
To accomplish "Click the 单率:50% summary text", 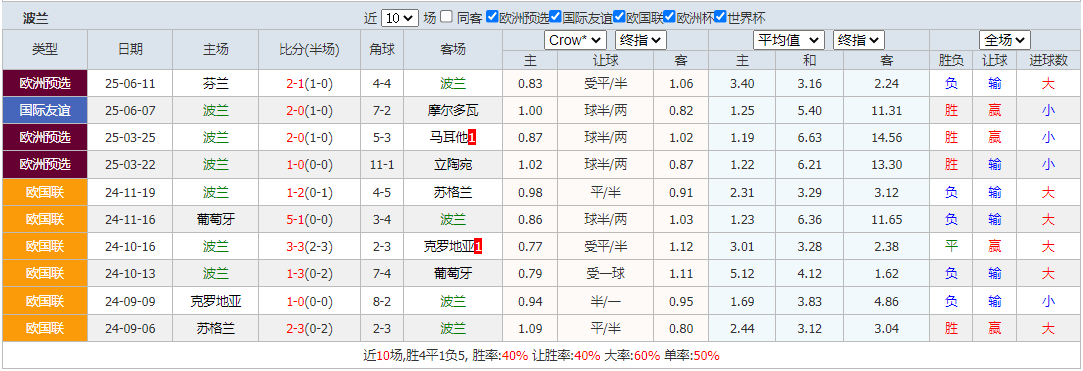I will click(x=692, y=356).
